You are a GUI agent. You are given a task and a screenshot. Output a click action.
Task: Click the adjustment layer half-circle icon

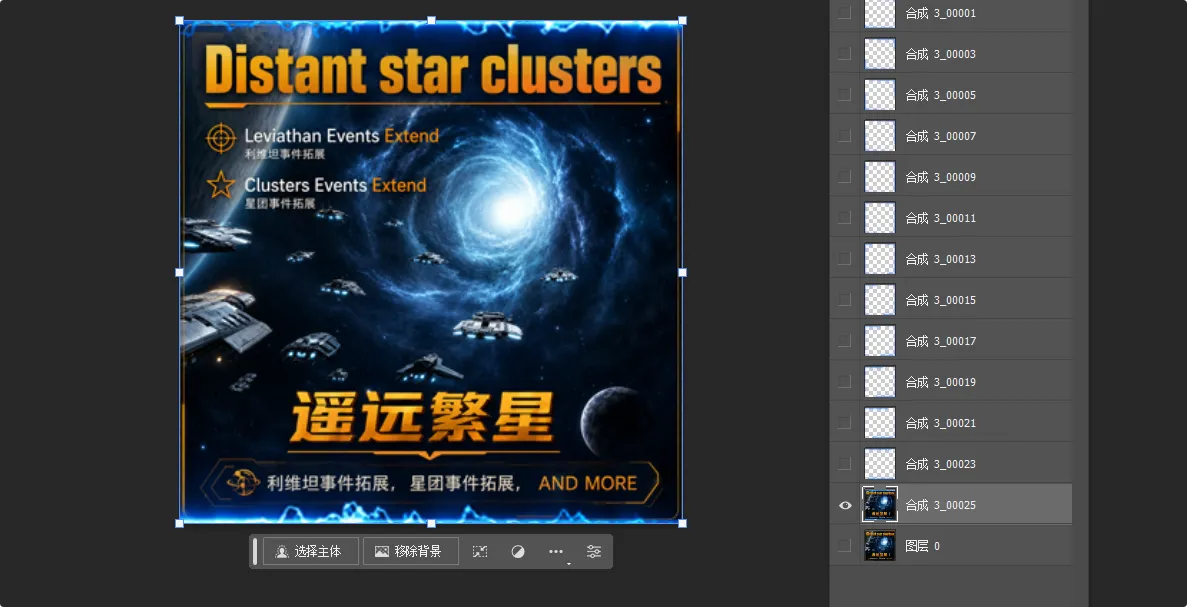[x=518, y=552]
